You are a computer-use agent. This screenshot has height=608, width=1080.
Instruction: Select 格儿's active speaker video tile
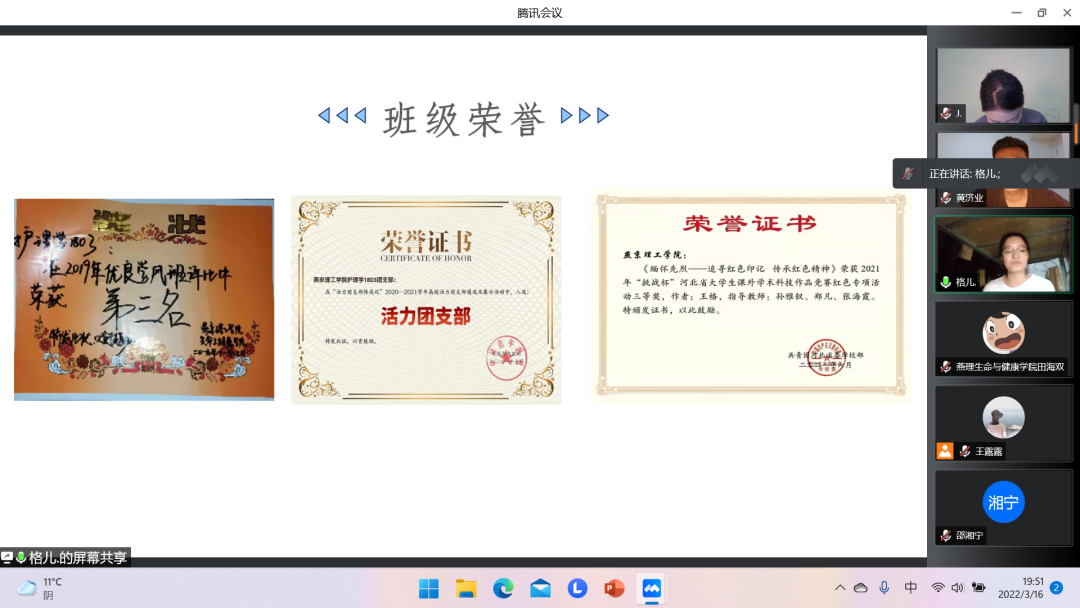click(x=1003, y=254)
